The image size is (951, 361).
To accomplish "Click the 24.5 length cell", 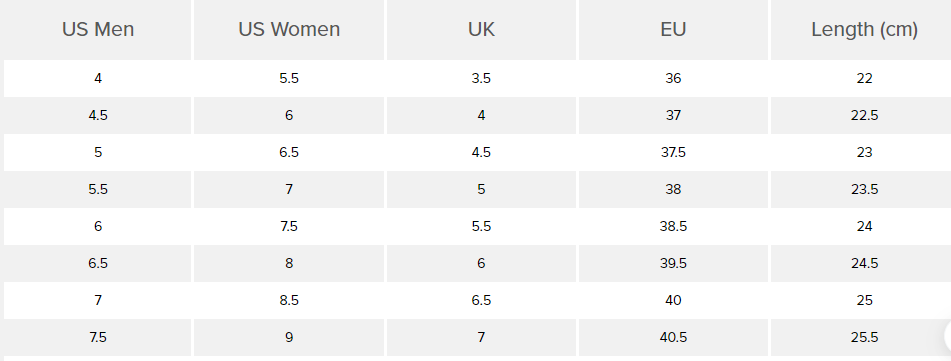I will [864, 263].
